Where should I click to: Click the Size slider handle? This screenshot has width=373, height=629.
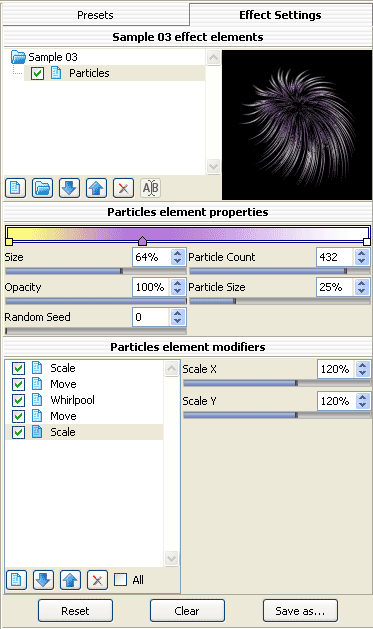[x=122, y=271]
